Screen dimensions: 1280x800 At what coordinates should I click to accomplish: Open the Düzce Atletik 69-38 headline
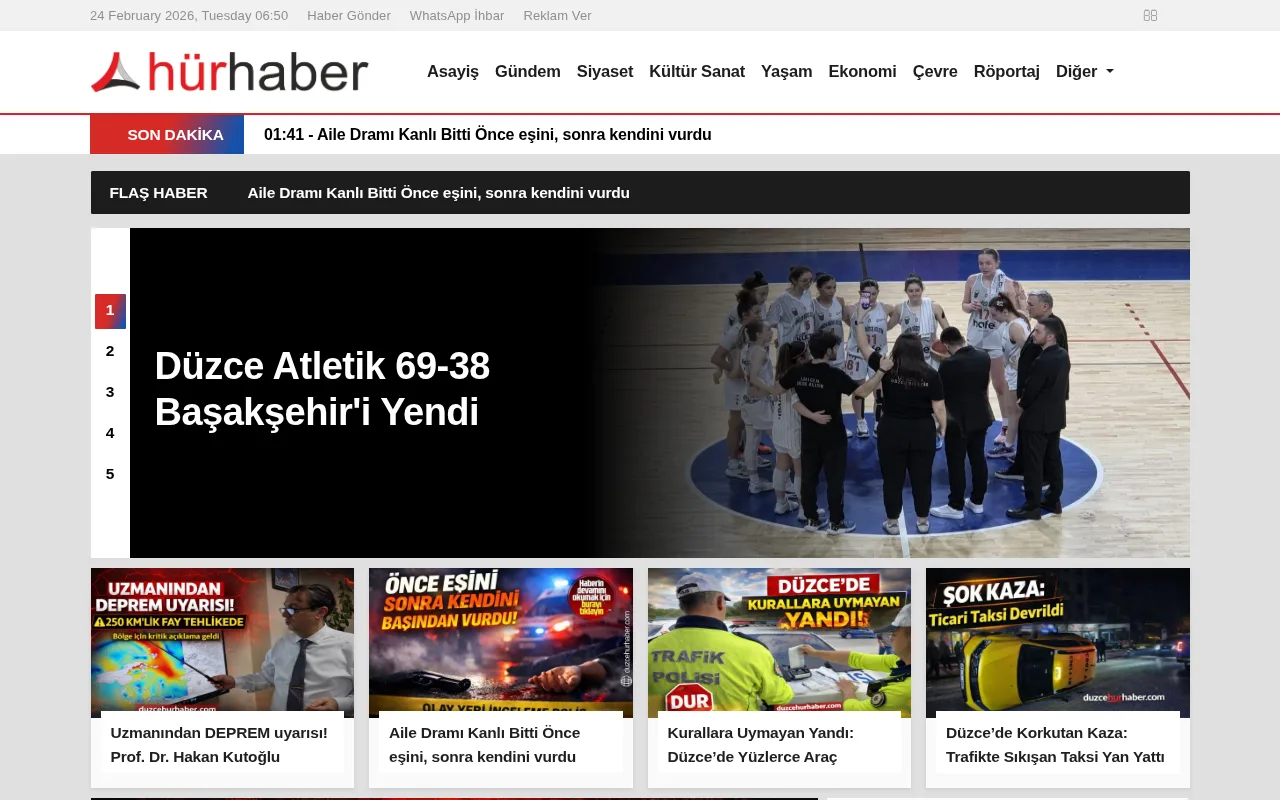[322, 389]
